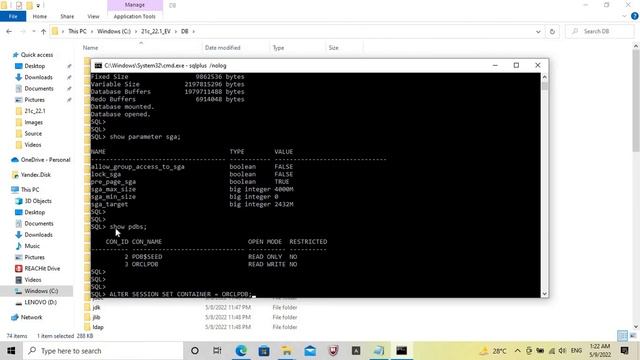Select LENOVO (D:) drive in sidebar
The height and width of the screenshot is (360, 640).
coord(40,302)
